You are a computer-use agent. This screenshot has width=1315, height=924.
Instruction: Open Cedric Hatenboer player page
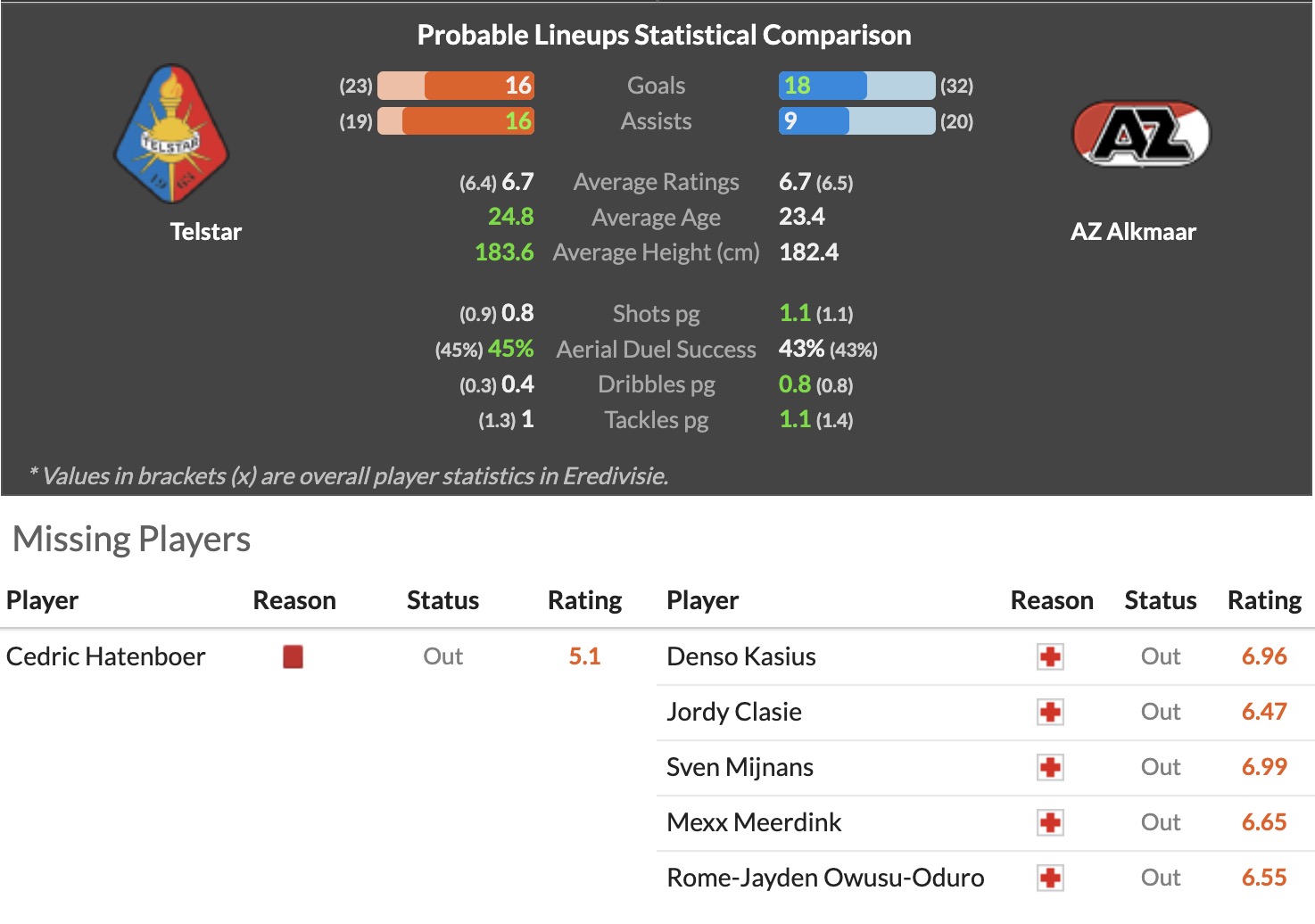point(106,657)
